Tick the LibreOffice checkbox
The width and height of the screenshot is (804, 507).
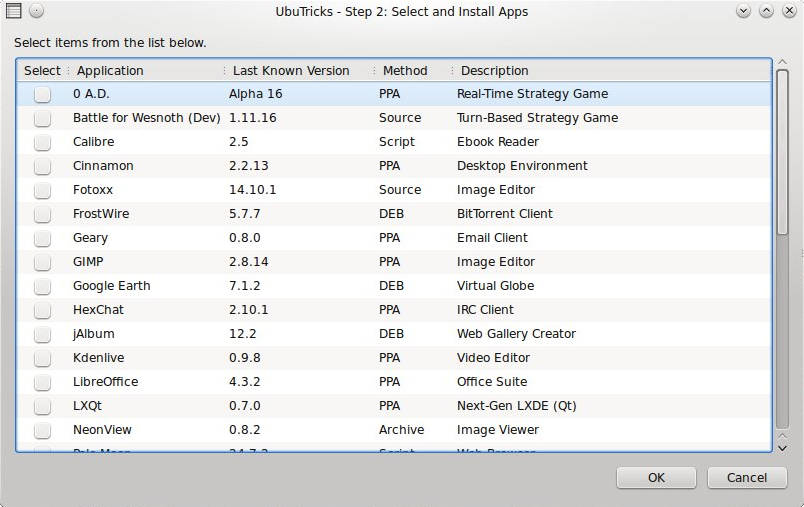tap(42, 382)
